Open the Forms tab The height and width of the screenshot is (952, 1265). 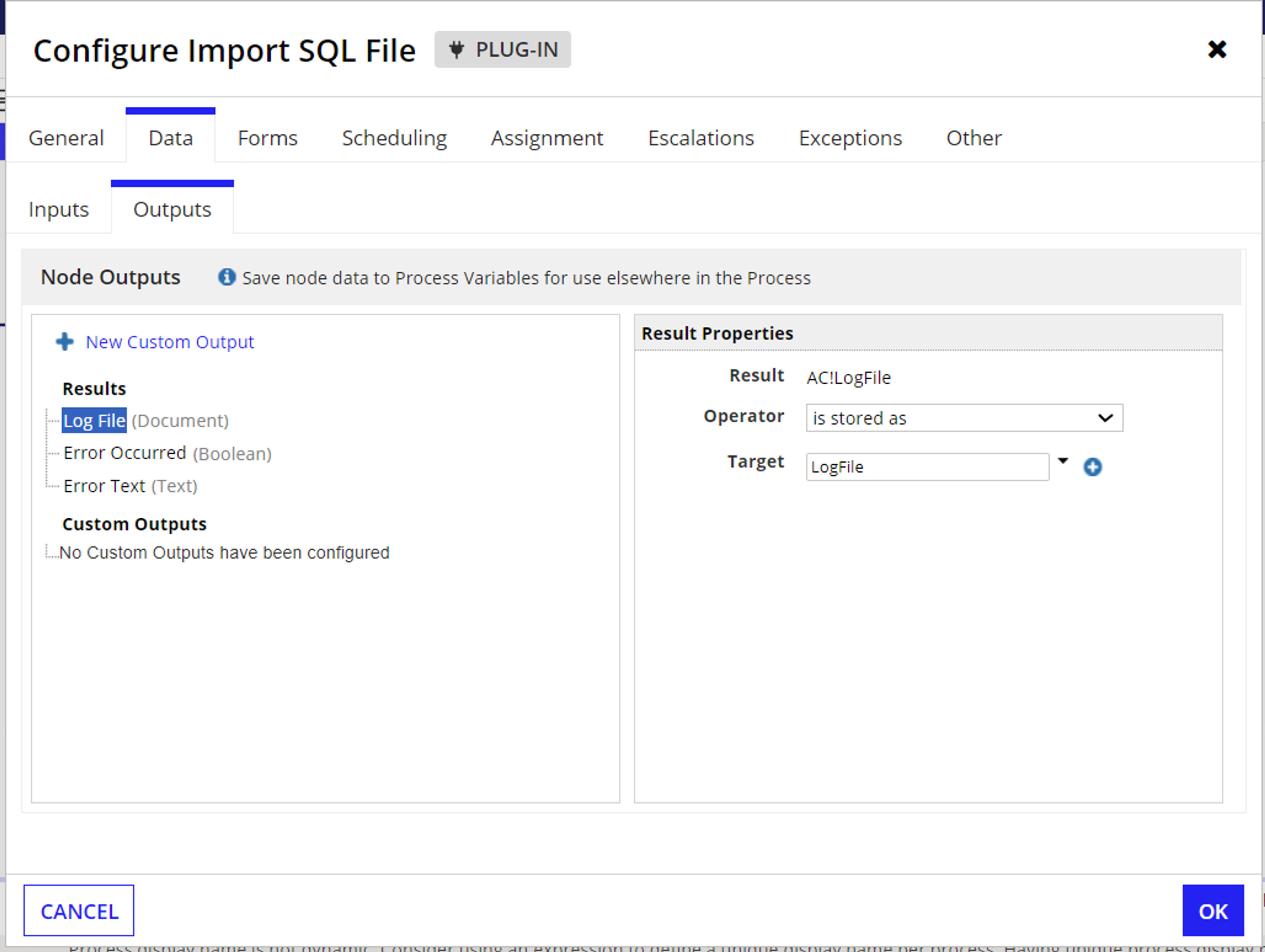click(x=267, y=138)
